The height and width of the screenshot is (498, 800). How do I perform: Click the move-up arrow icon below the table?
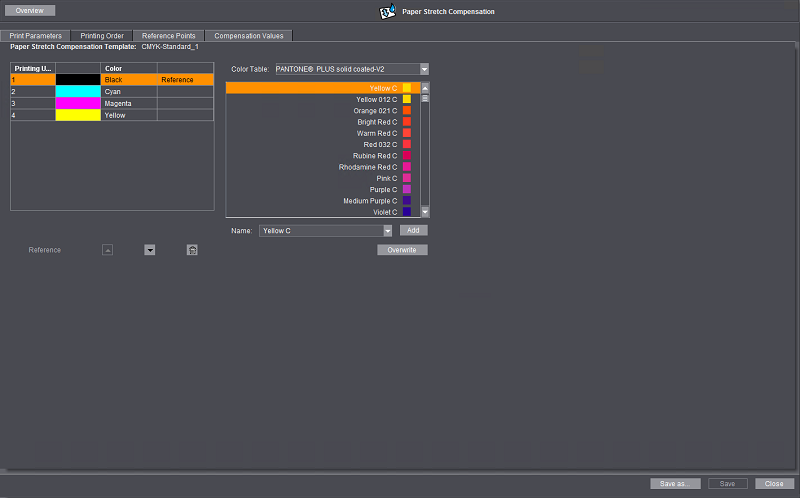coord(107,250)
